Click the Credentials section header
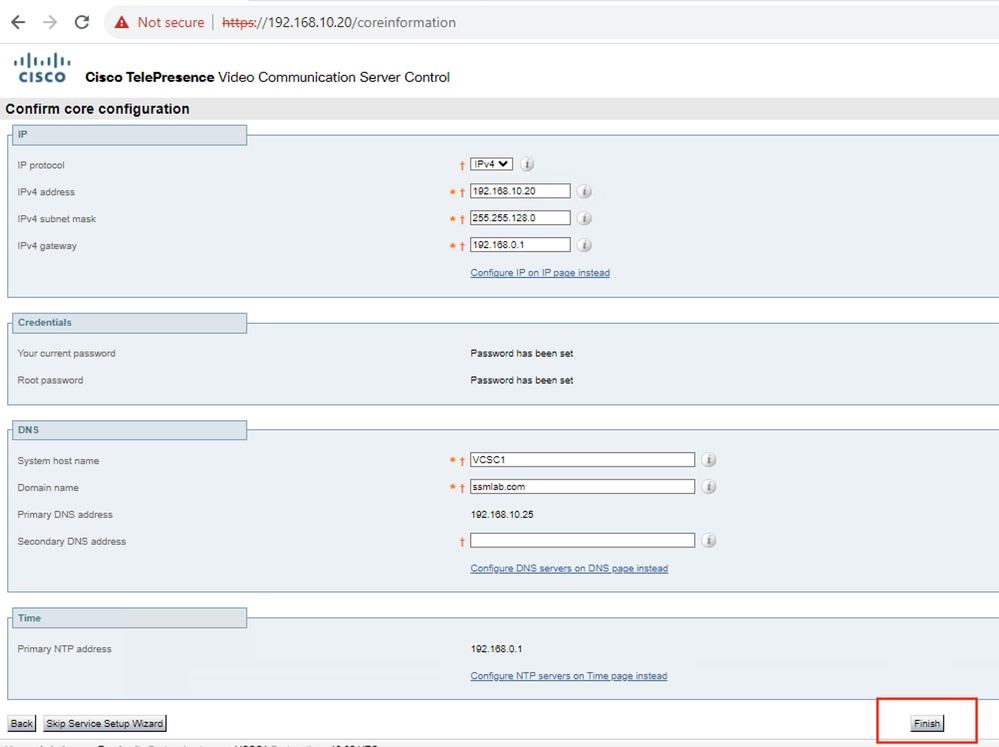 129,323
